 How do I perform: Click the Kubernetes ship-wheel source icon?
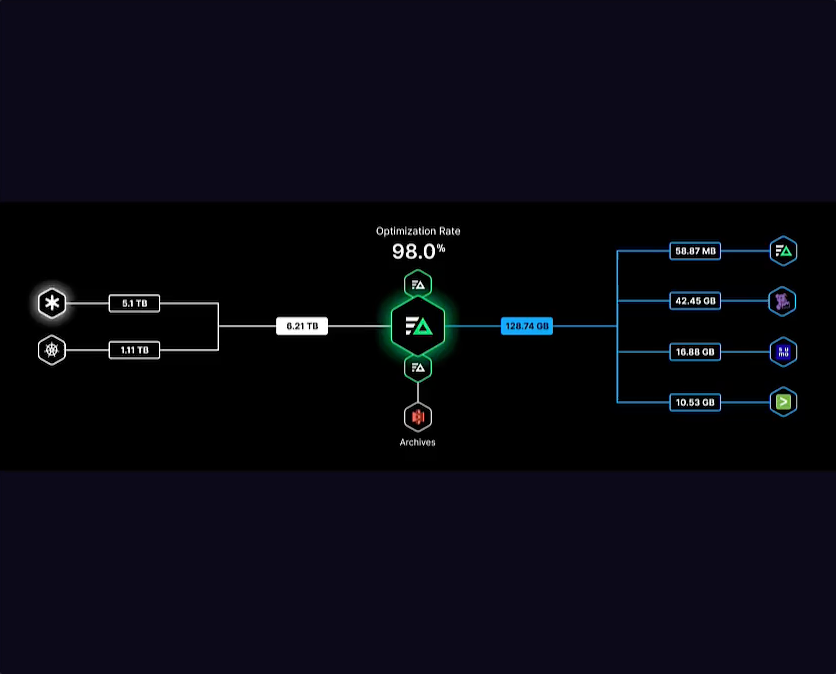click(52, 350)
